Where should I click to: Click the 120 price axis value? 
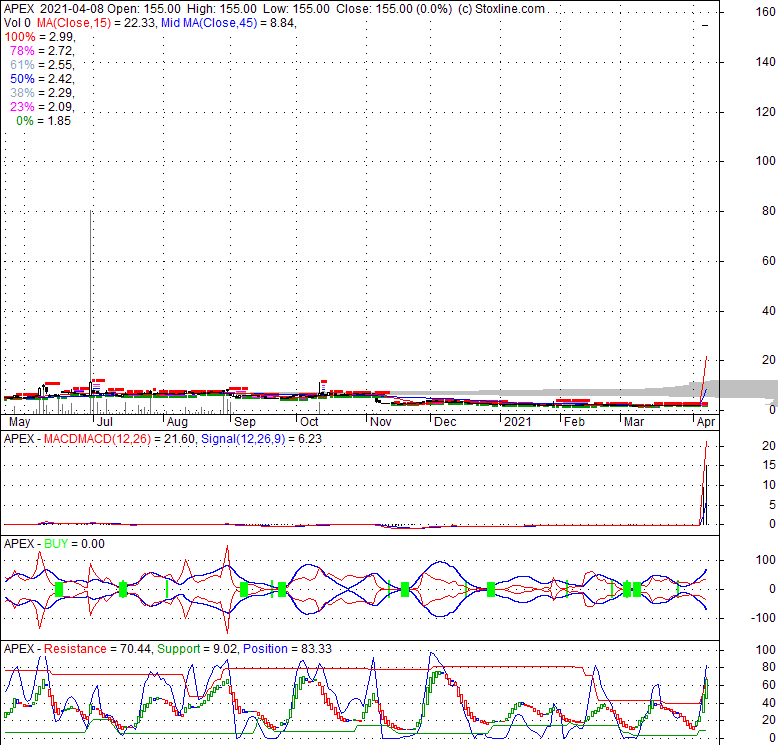[766, 112]
